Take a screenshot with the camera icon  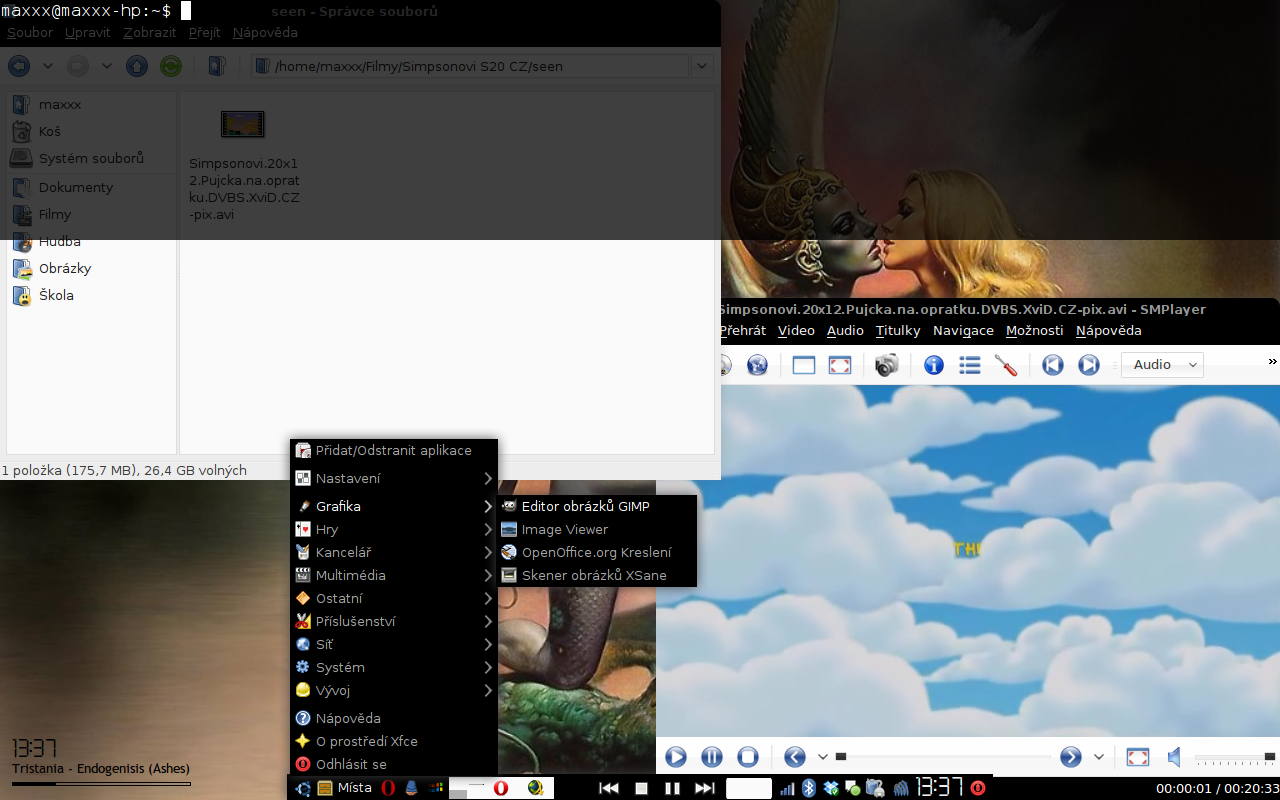pos(886,365)
